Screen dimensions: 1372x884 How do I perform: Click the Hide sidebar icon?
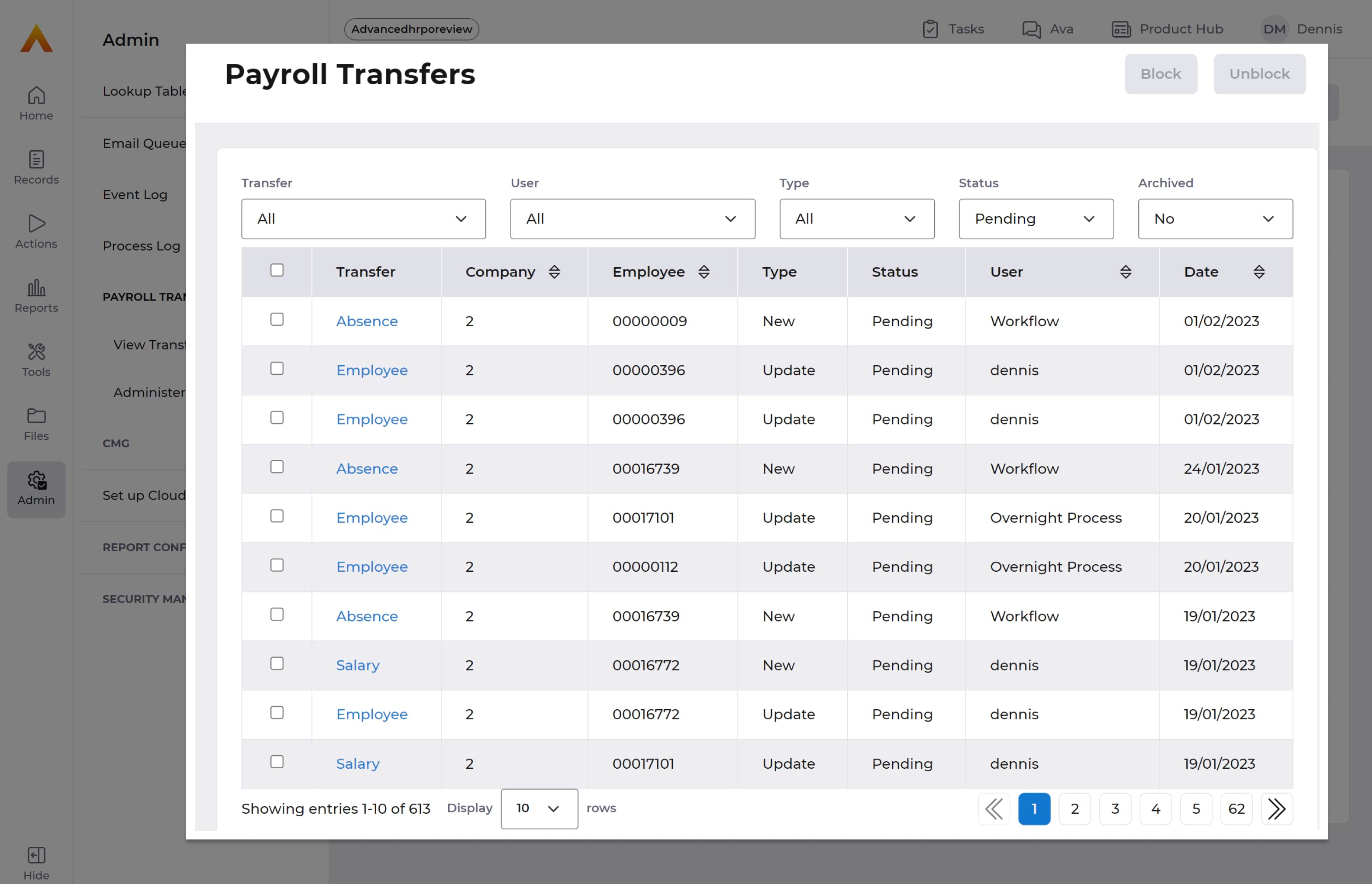36,863
